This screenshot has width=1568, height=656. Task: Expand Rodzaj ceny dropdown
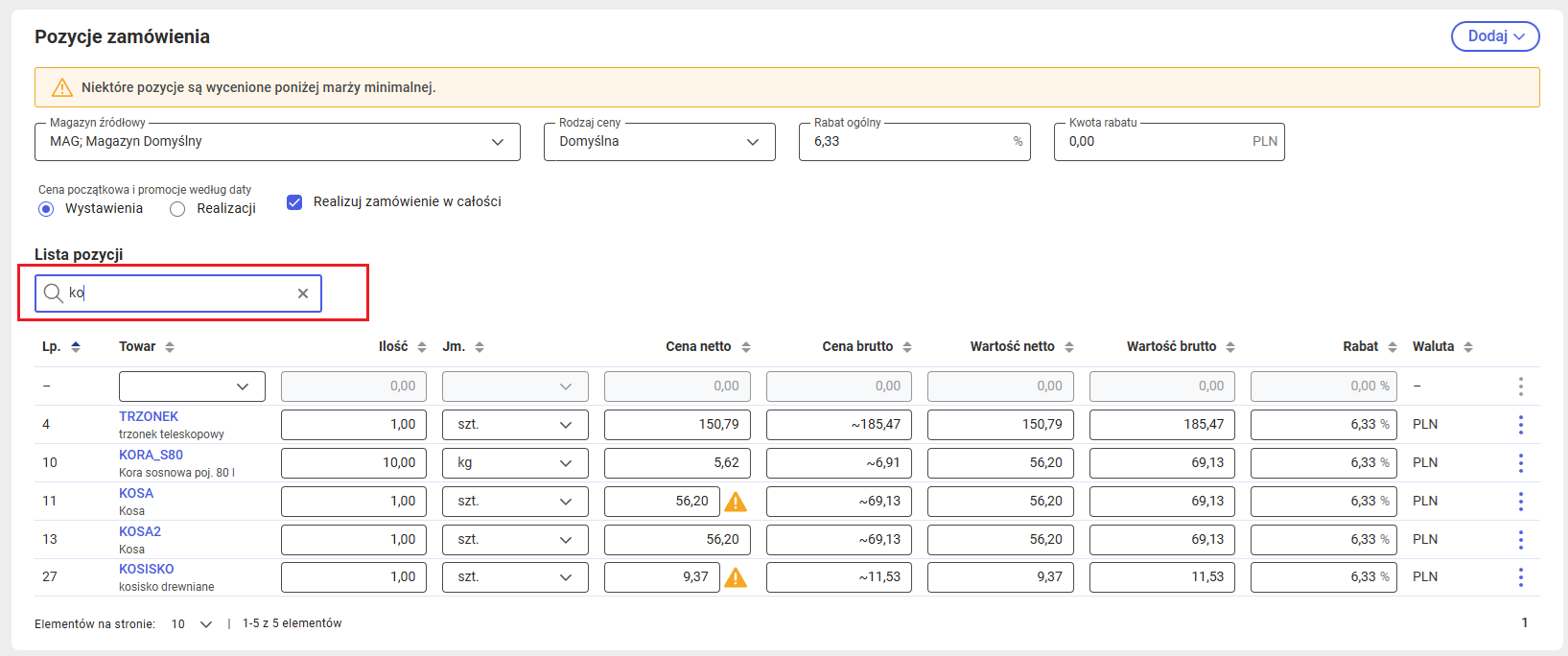pyautogui.click(x=660, y=142)
